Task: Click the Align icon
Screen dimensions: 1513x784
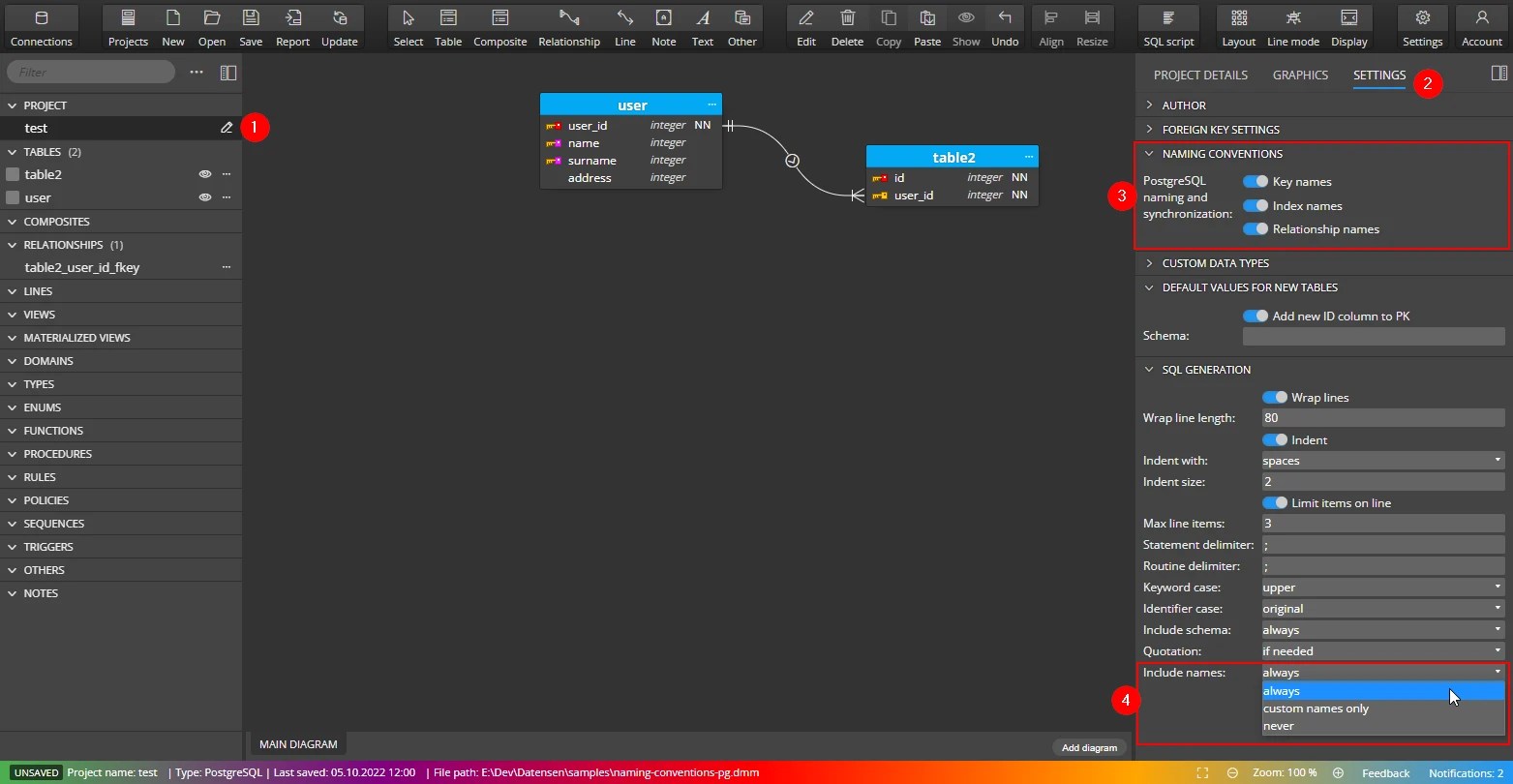Action: pyautogui.click(x=1050, y=24)
